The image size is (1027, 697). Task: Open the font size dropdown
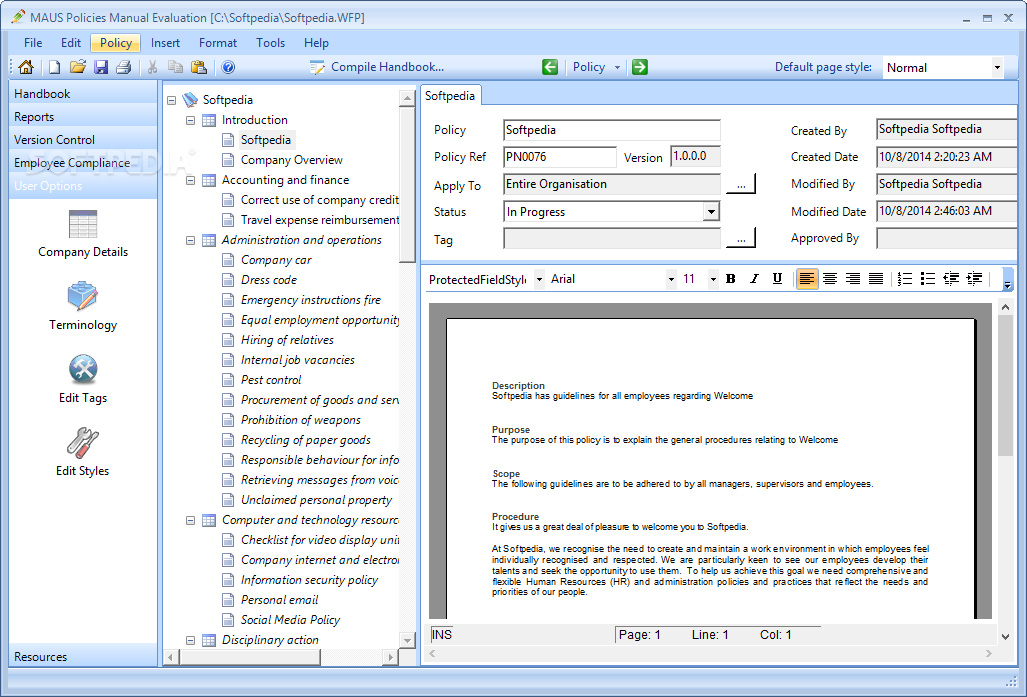coord(713,279)
